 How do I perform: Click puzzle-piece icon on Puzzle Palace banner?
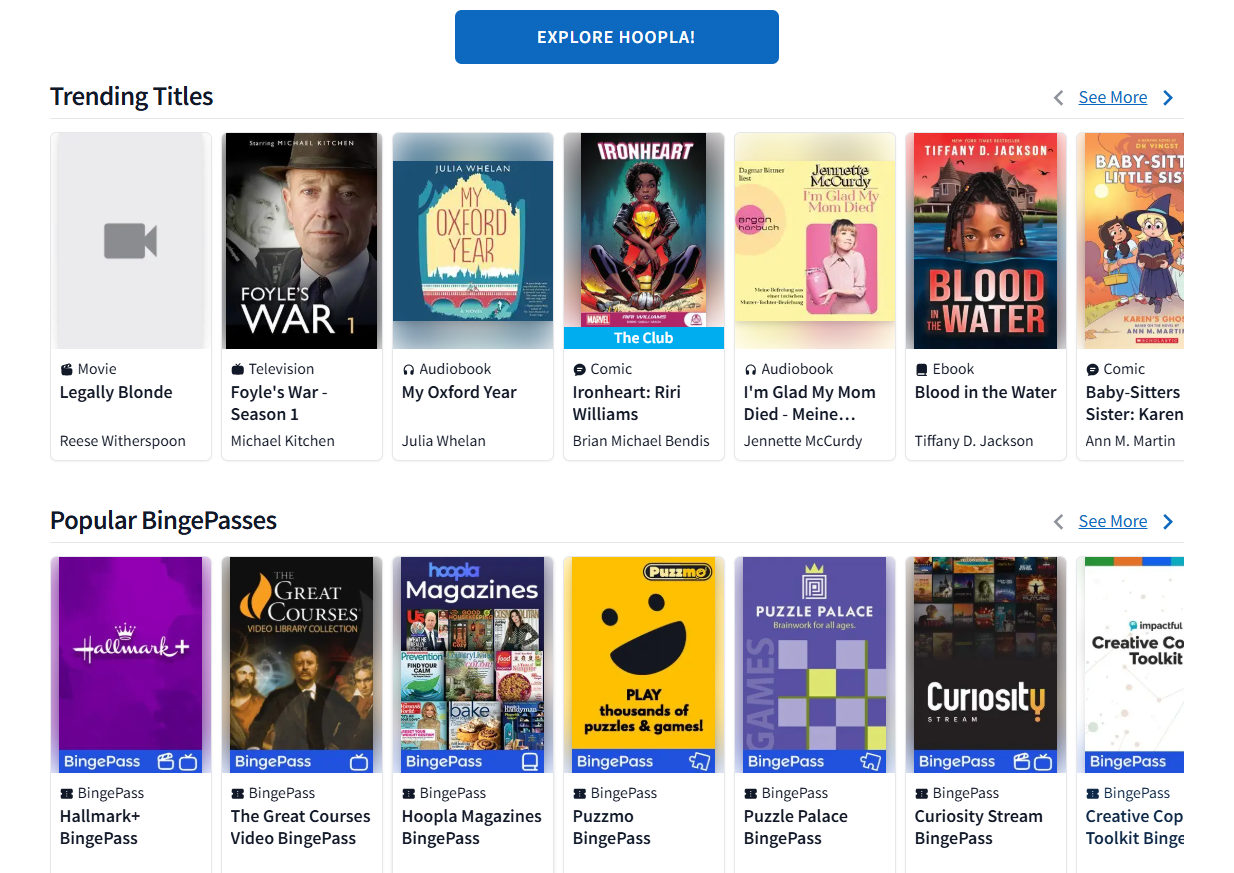click(871, 762)
